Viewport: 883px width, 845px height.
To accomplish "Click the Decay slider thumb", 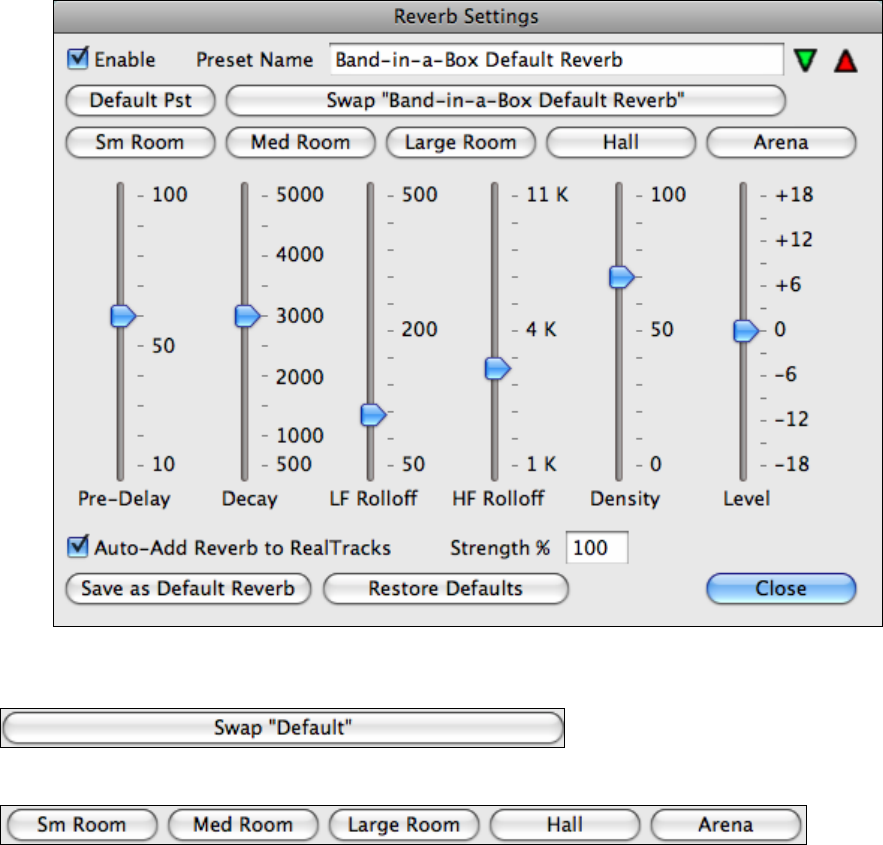I will [x=247, y=316].
